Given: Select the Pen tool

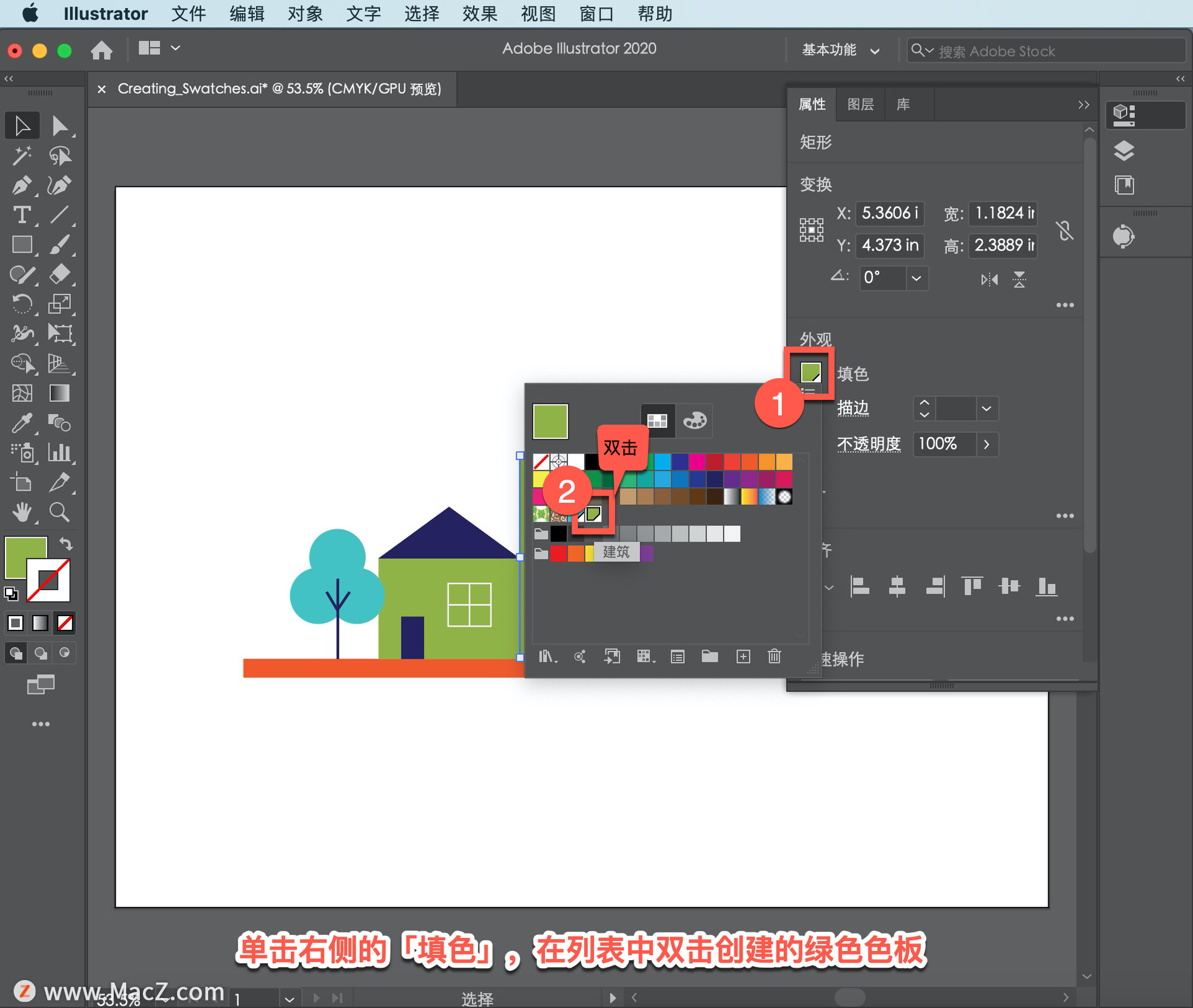Looking at the screenshot, I should pos(22,185).
